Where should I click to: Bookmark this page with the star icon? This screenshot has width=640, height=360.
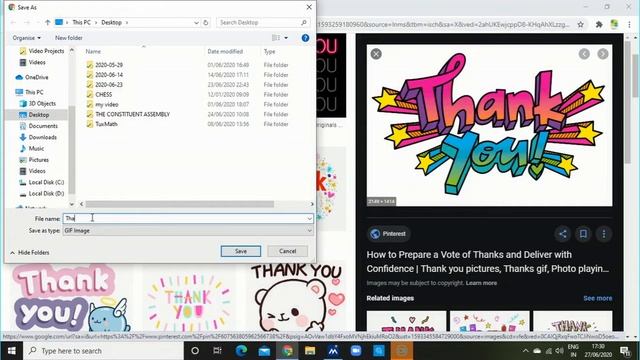point(580,24)
